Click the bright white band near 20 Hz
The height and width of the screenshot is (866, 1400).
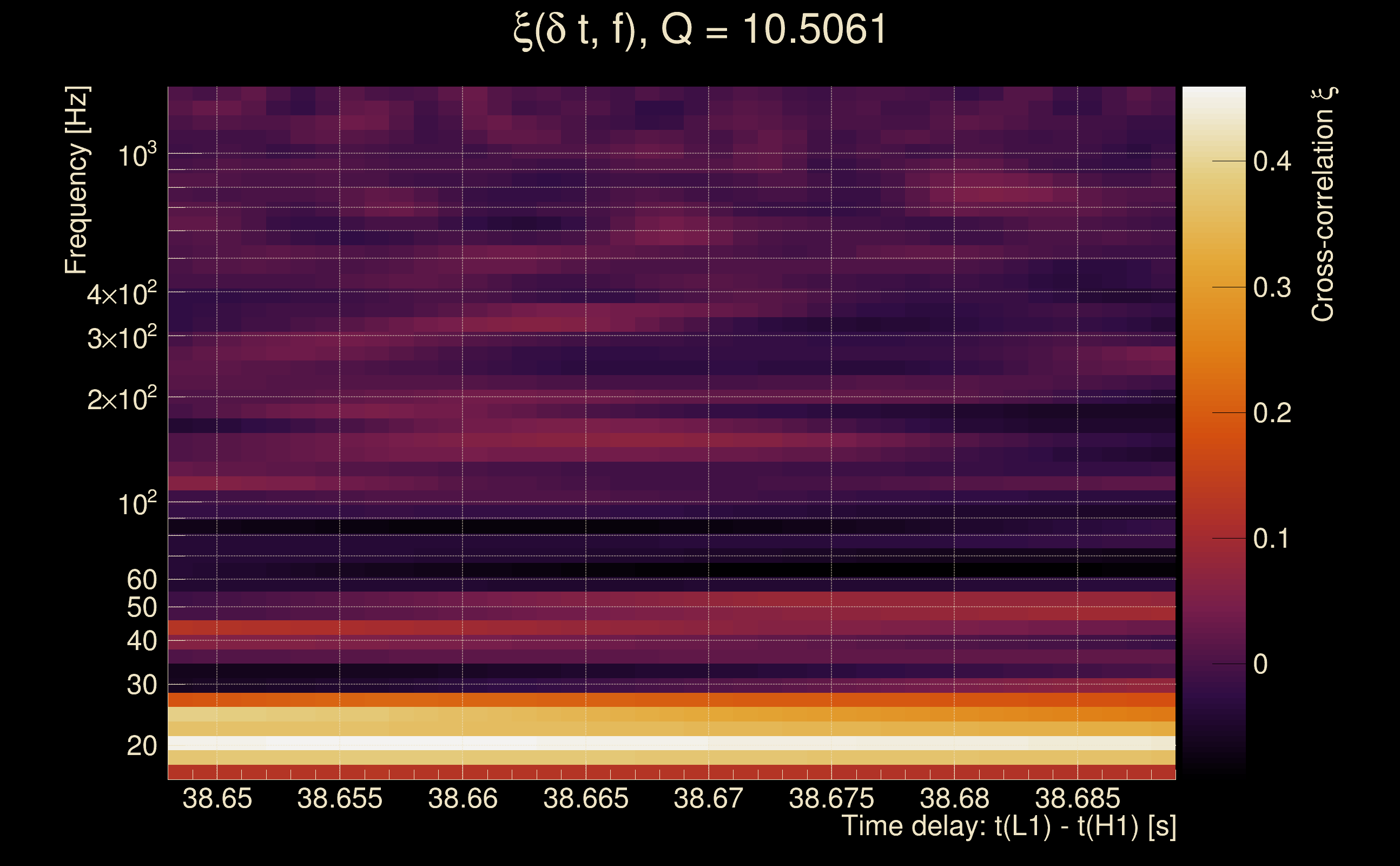tap(671, 743)
